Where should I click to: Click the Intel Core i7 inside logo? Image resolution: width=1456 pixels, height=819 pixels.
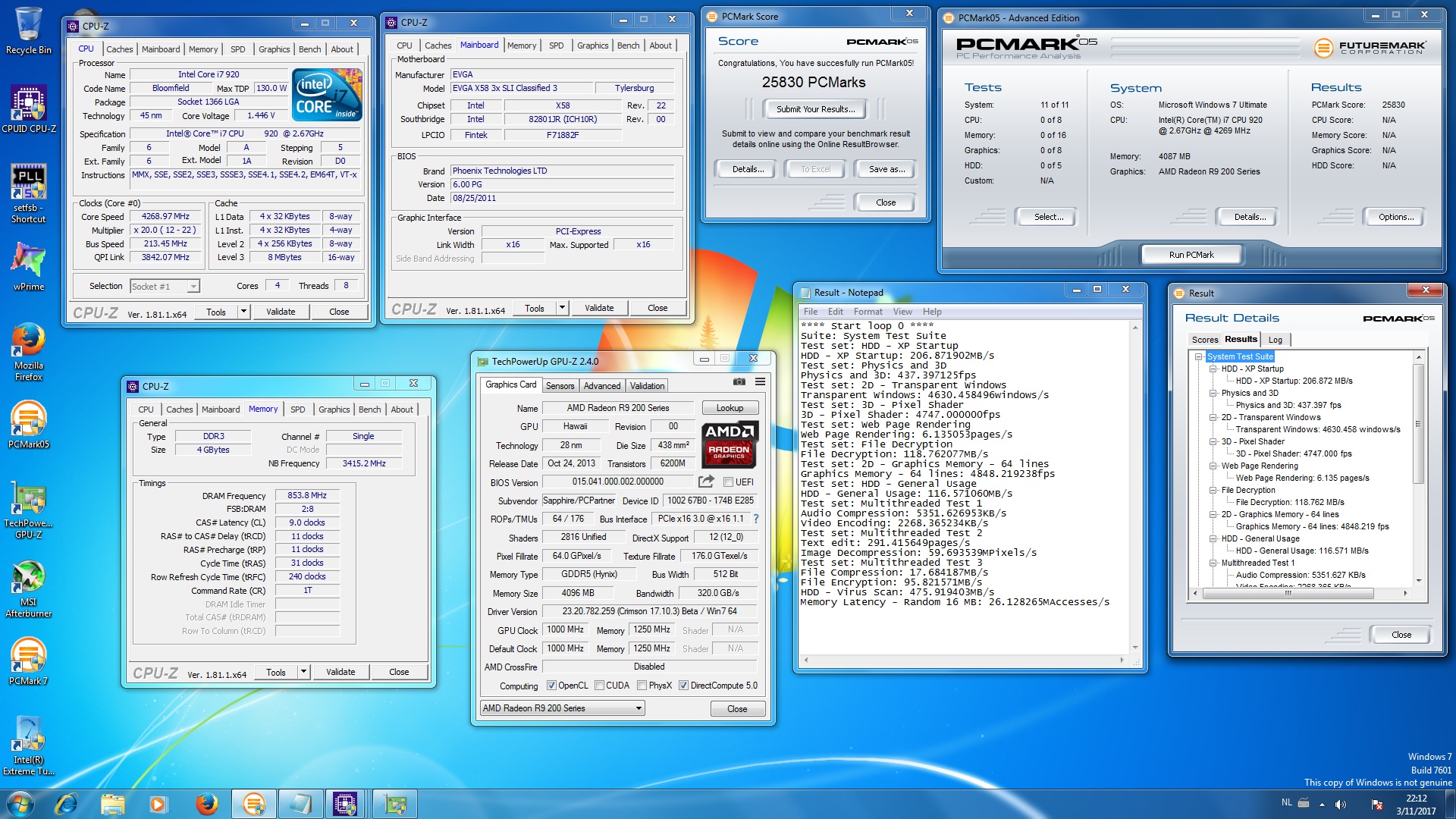[x=327, y=95]
